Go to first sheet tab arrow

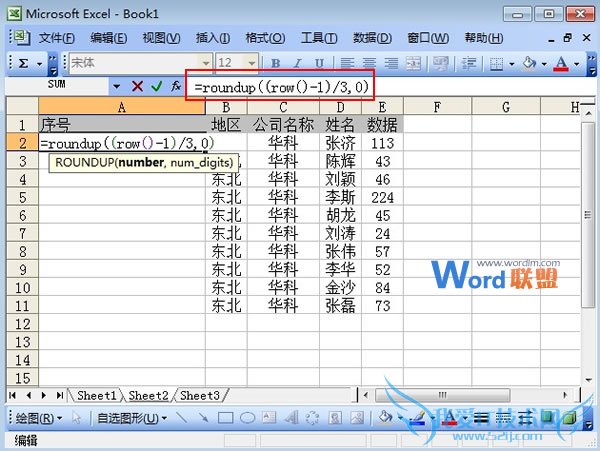12,395
